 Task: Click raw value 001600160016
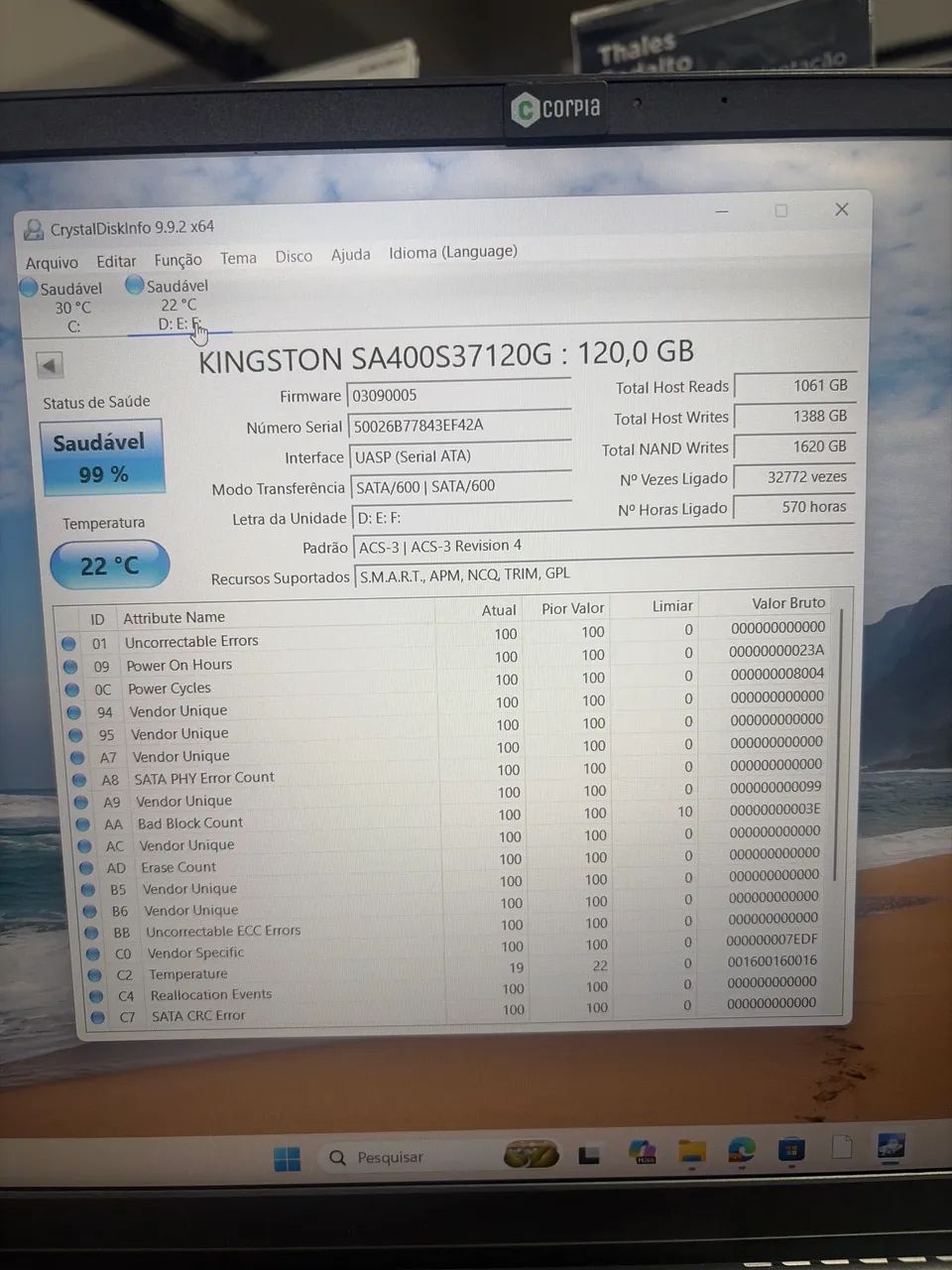tap(773, 960)
